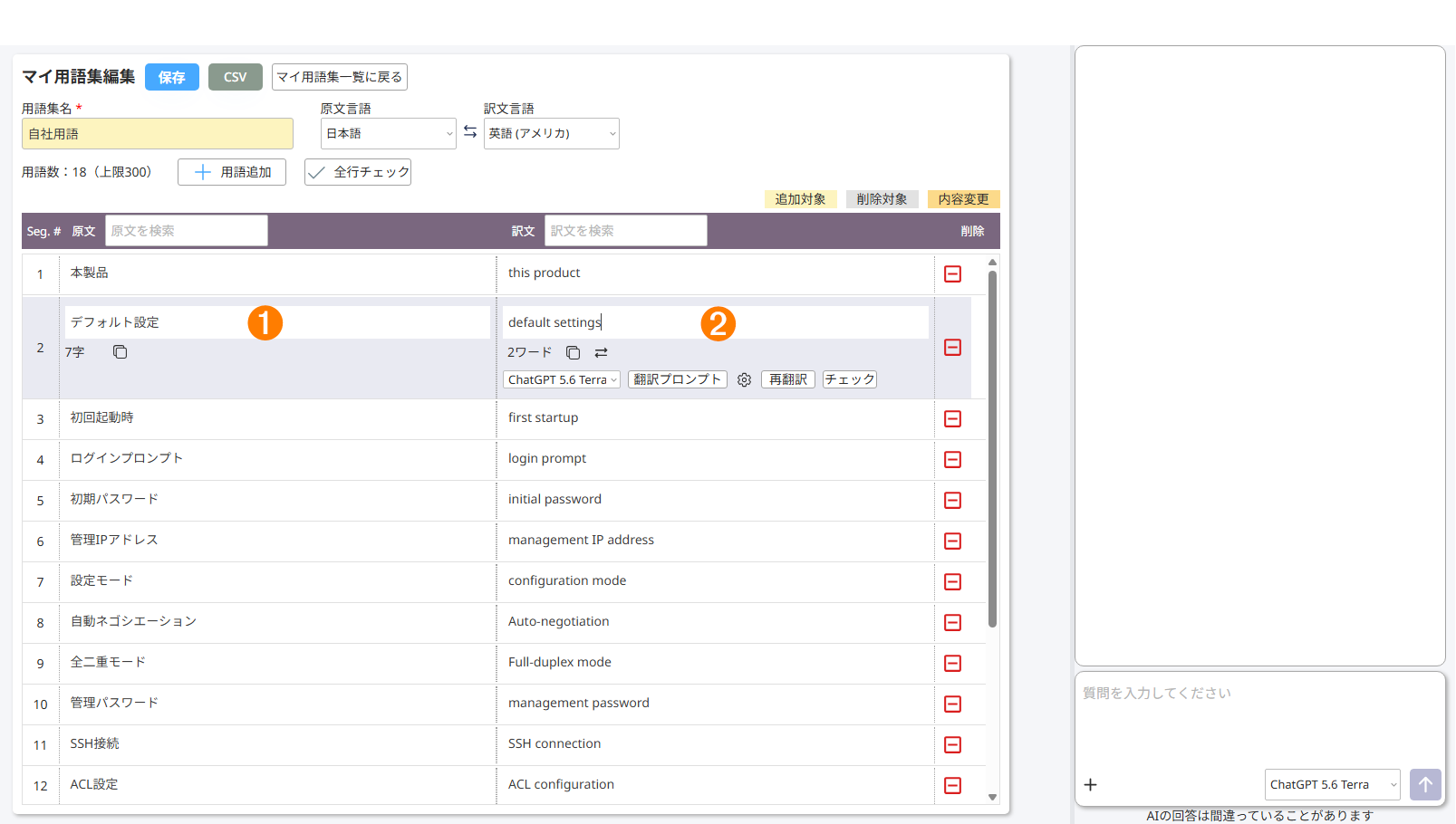Click swap arrows icon in translation row

pos(601,352)
